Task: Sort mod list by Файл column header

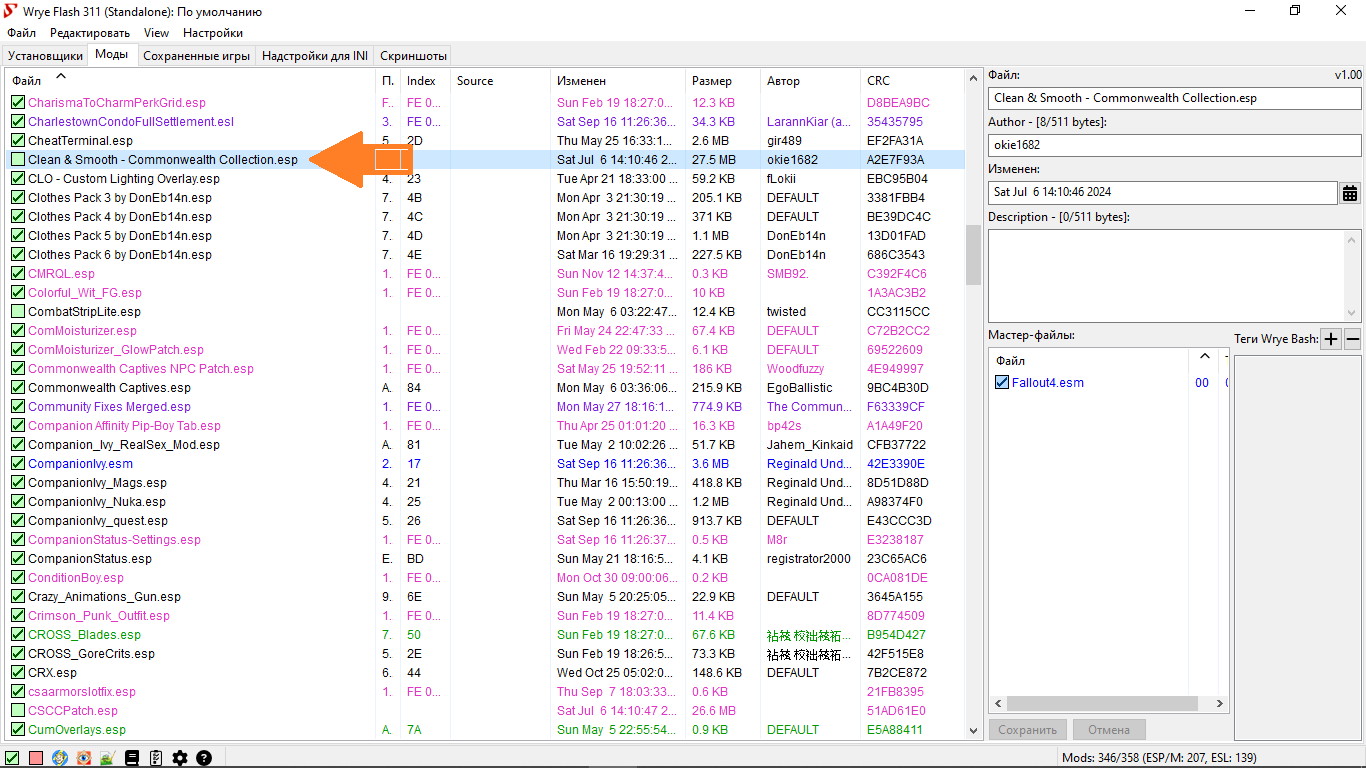Action: click(27, 81)
